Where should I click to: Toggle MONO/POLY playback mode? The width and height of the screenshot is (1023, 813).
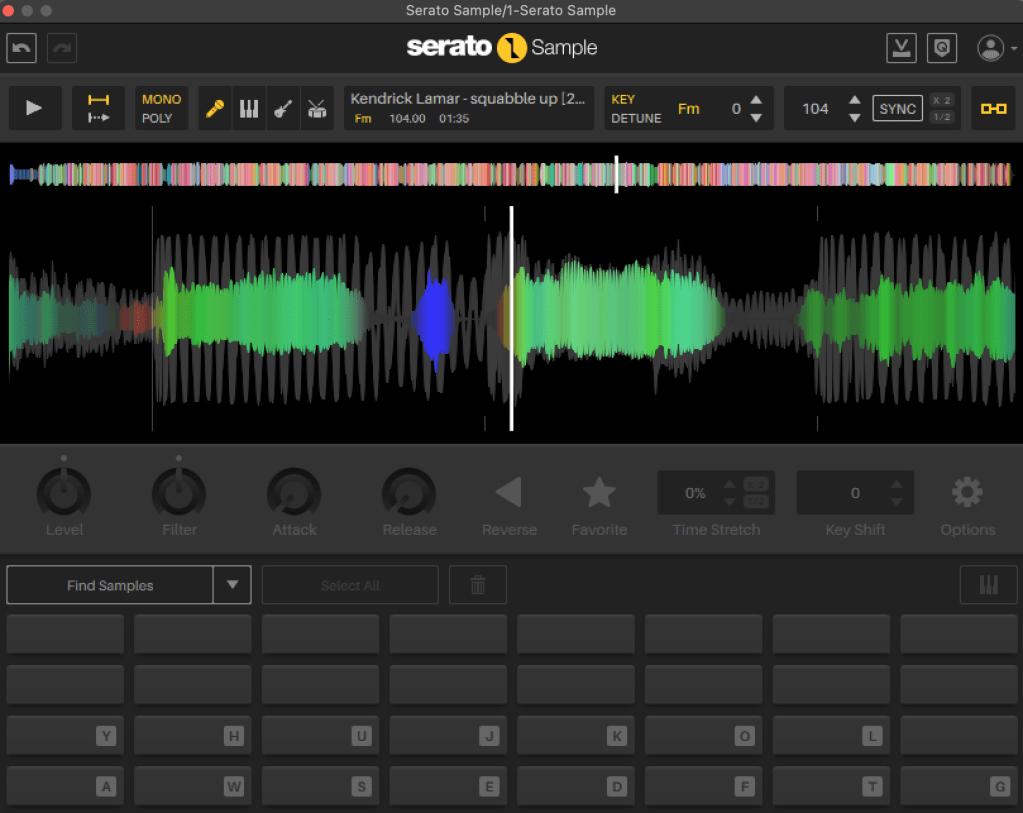[x=161, y=108]
